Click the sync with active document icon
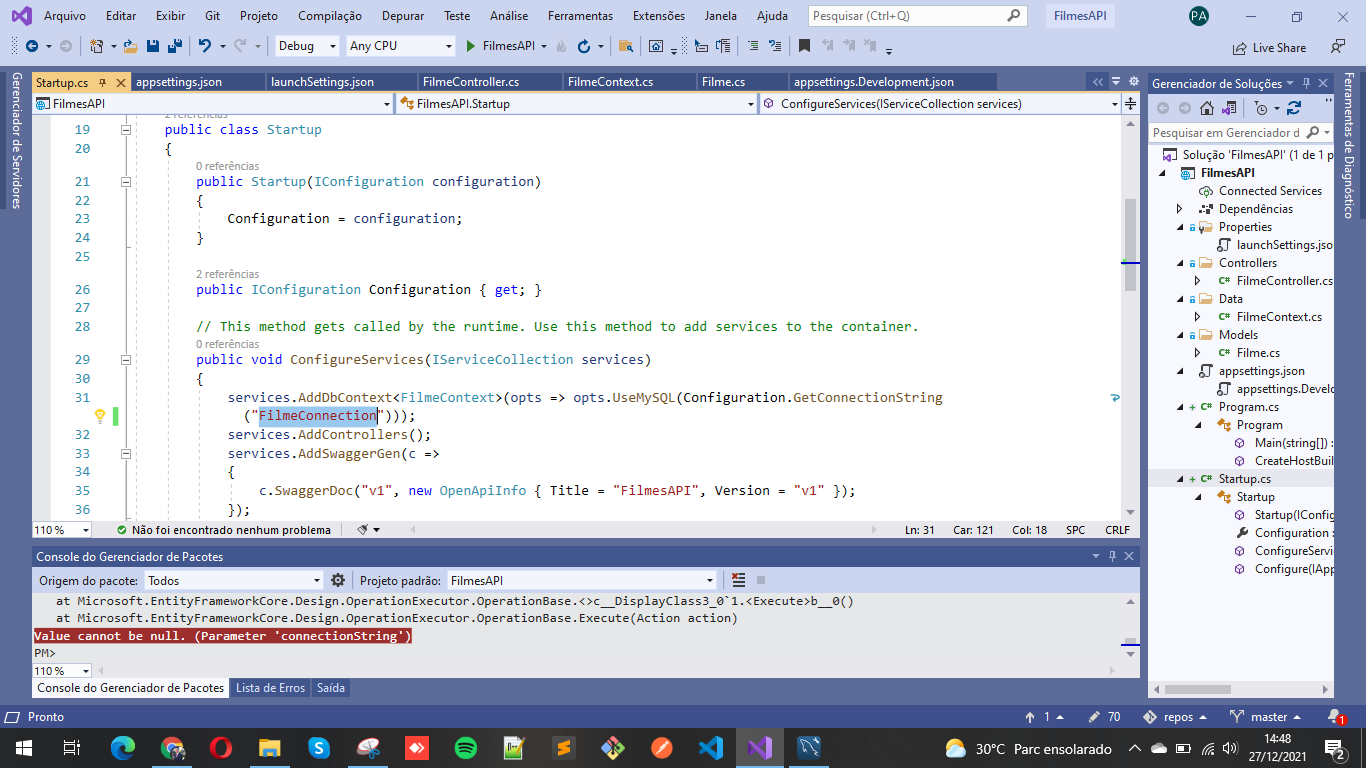Viewport: 1366px width, 768px height. tap(1294, 108)
